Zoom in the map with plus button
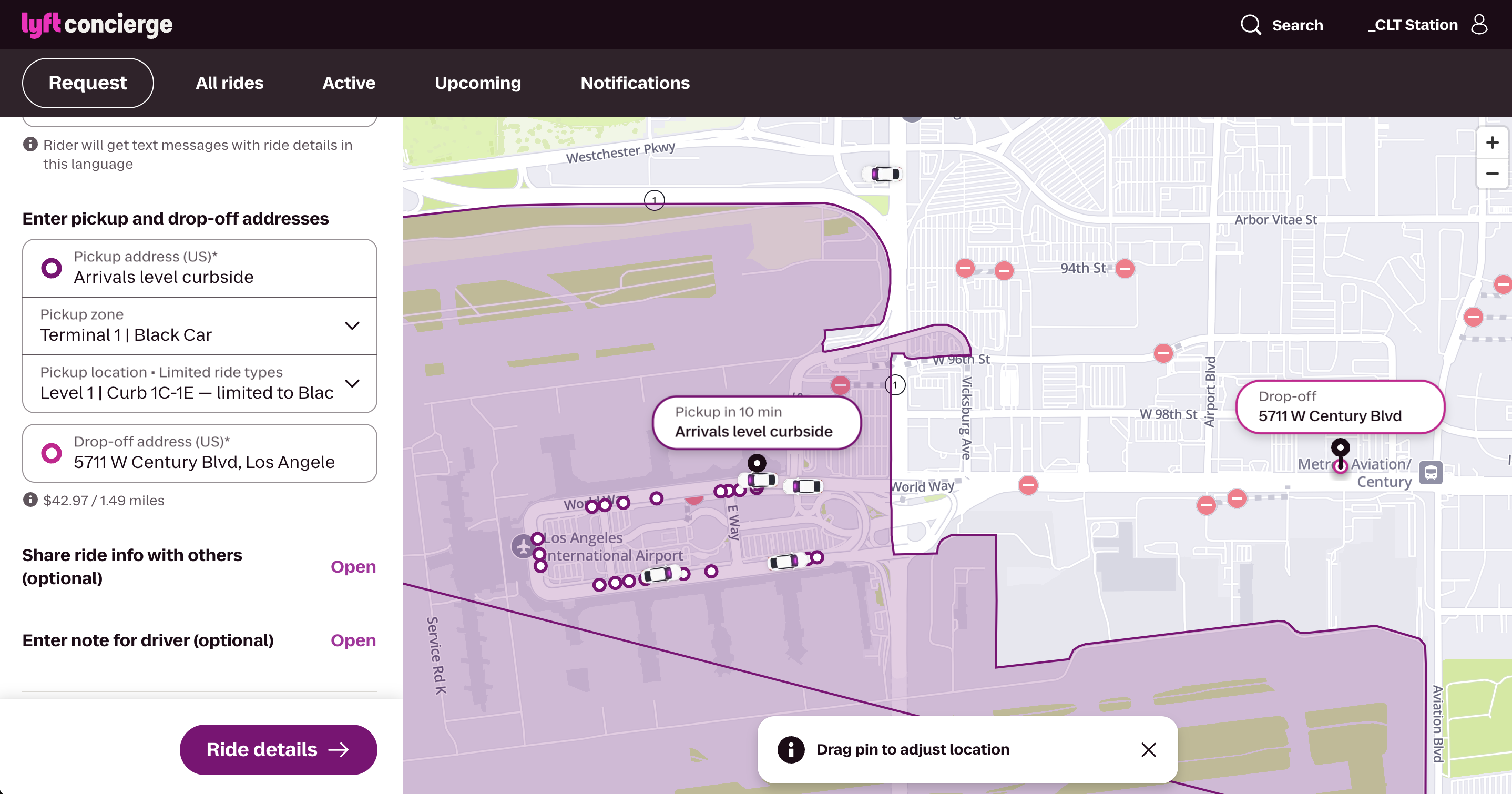Screen dimensions: 1512x794 coord(1492,142)
